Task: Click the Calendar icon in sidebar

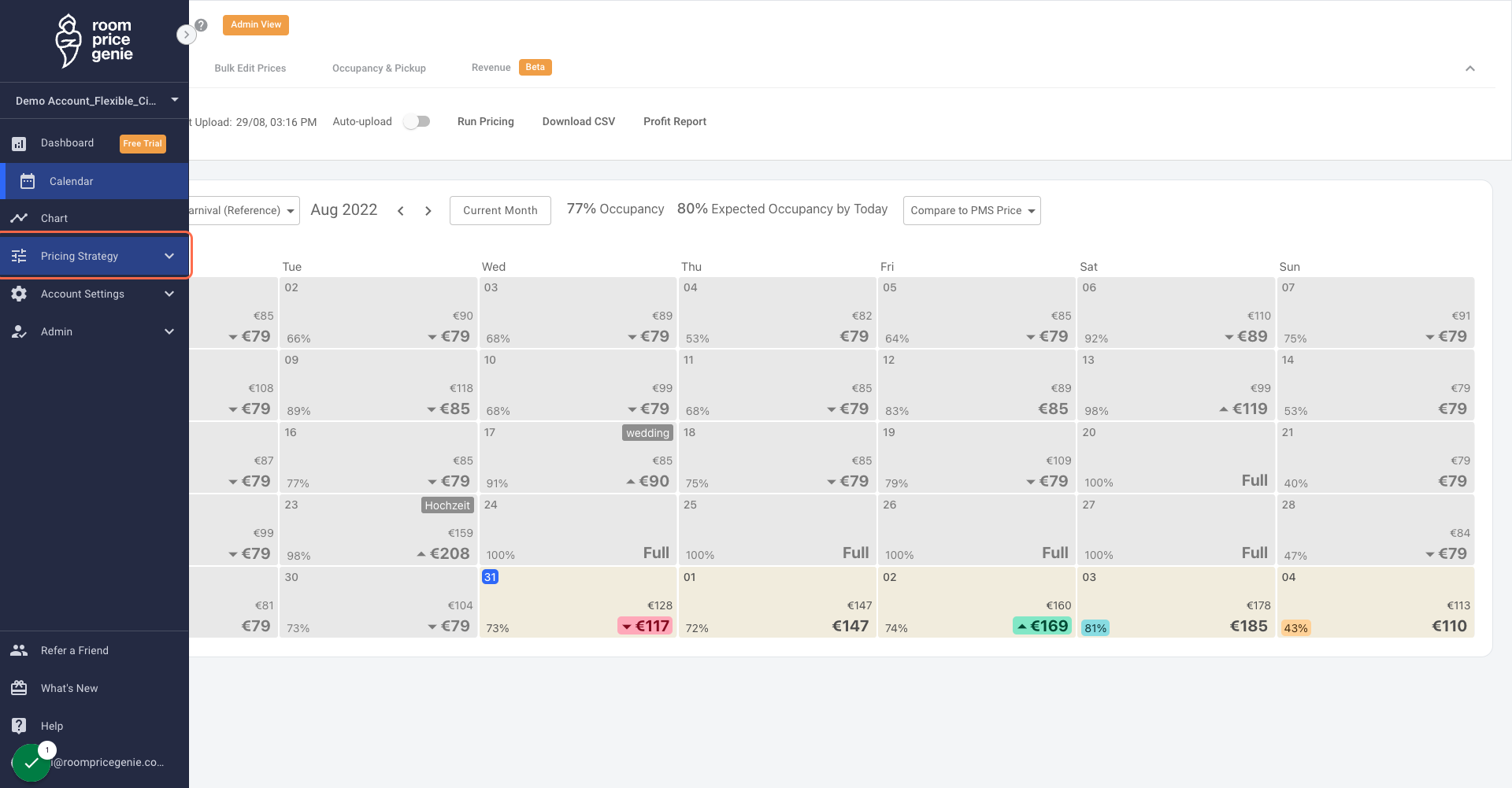Action: [28, 181]
